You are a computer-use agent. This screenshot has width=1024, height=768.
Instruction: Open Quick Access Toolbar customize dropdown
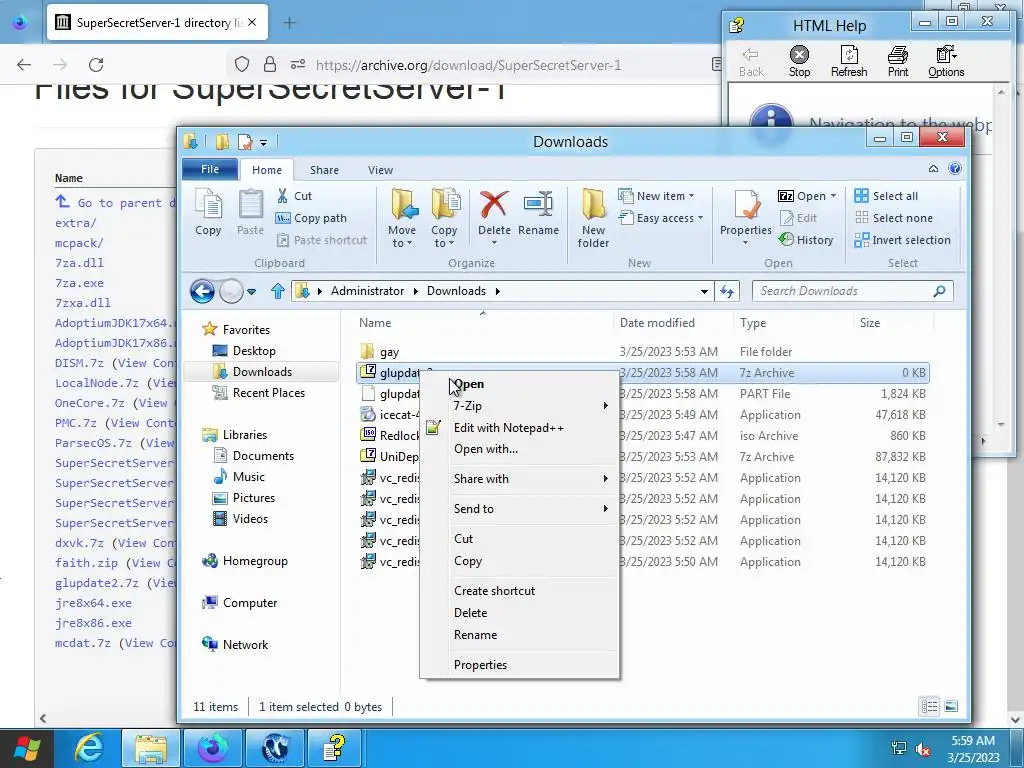tap(263, 142)
